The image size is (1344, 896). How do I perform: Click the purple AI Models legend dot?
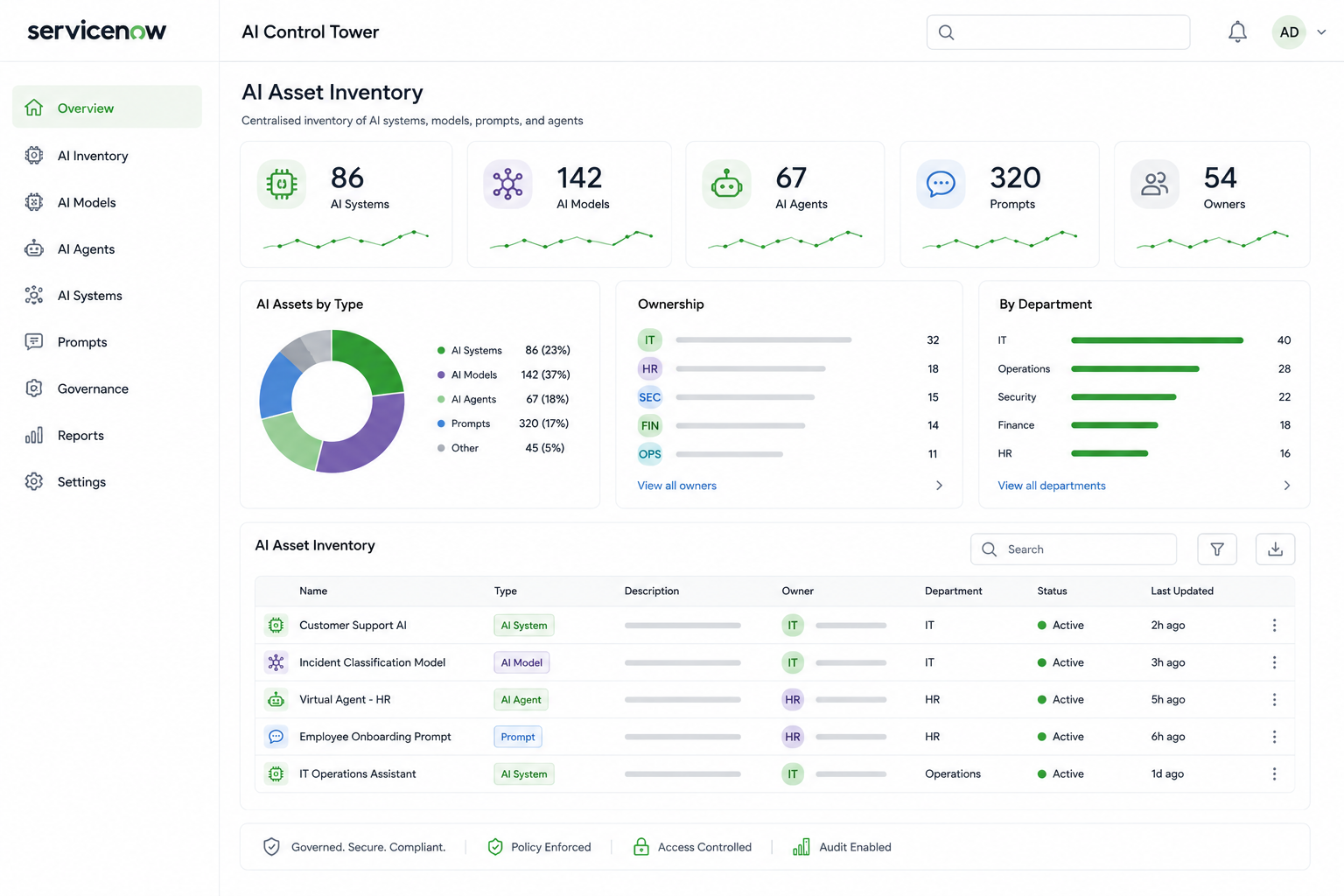(441, 374)
